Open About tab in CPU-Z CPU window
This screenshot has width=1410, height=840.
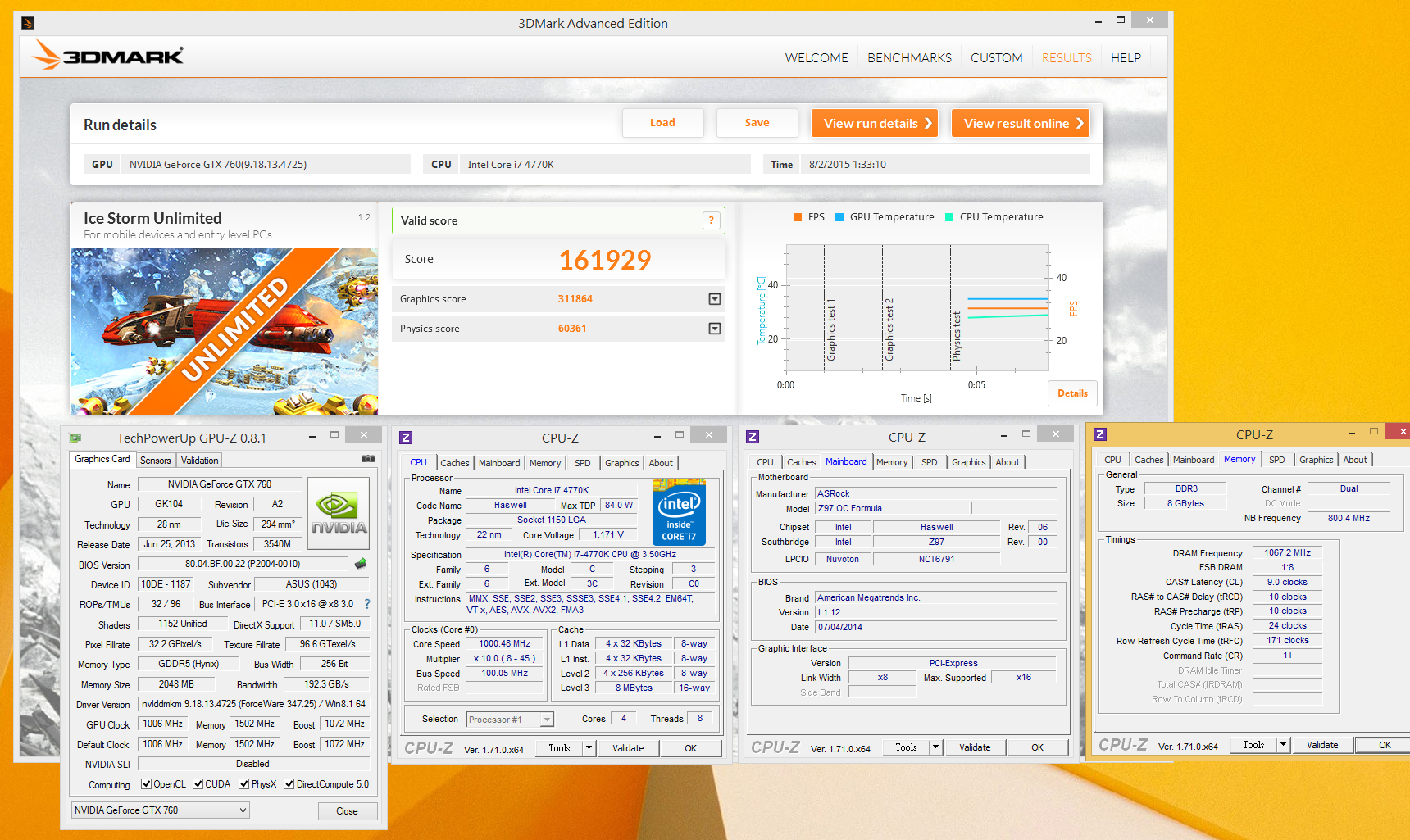661,463
